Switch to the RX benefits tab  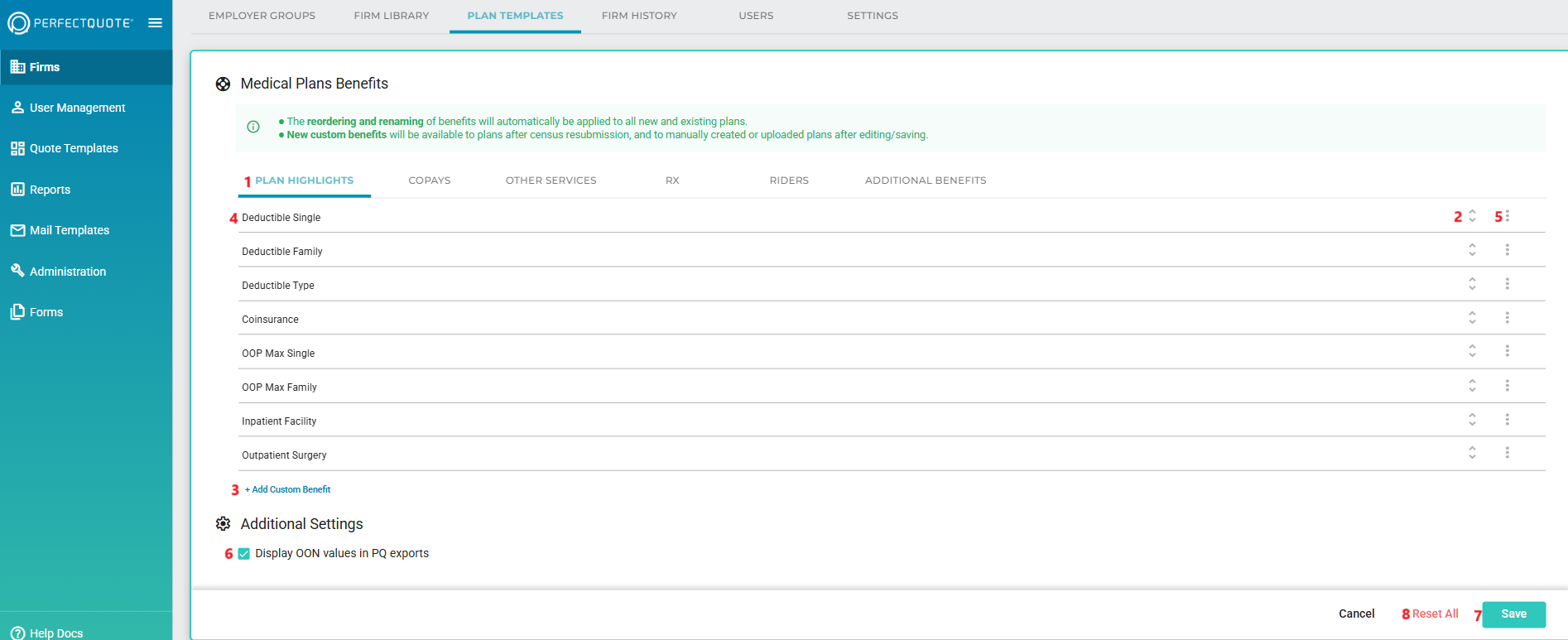[672, 180]
